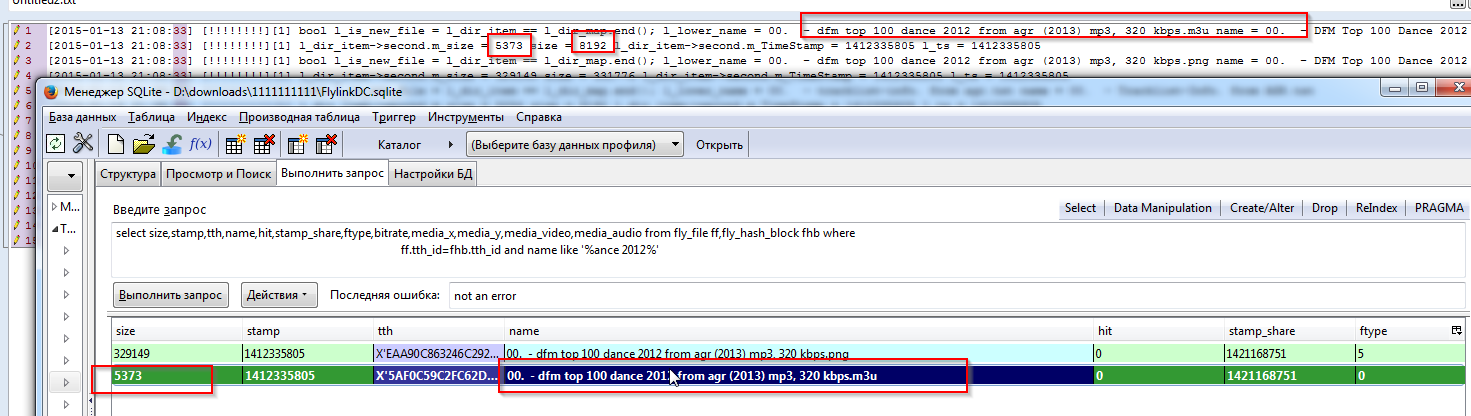Click the Firefox icon in SQLite manager title
Screen dimensions: 1471x416
pos(53,94)
